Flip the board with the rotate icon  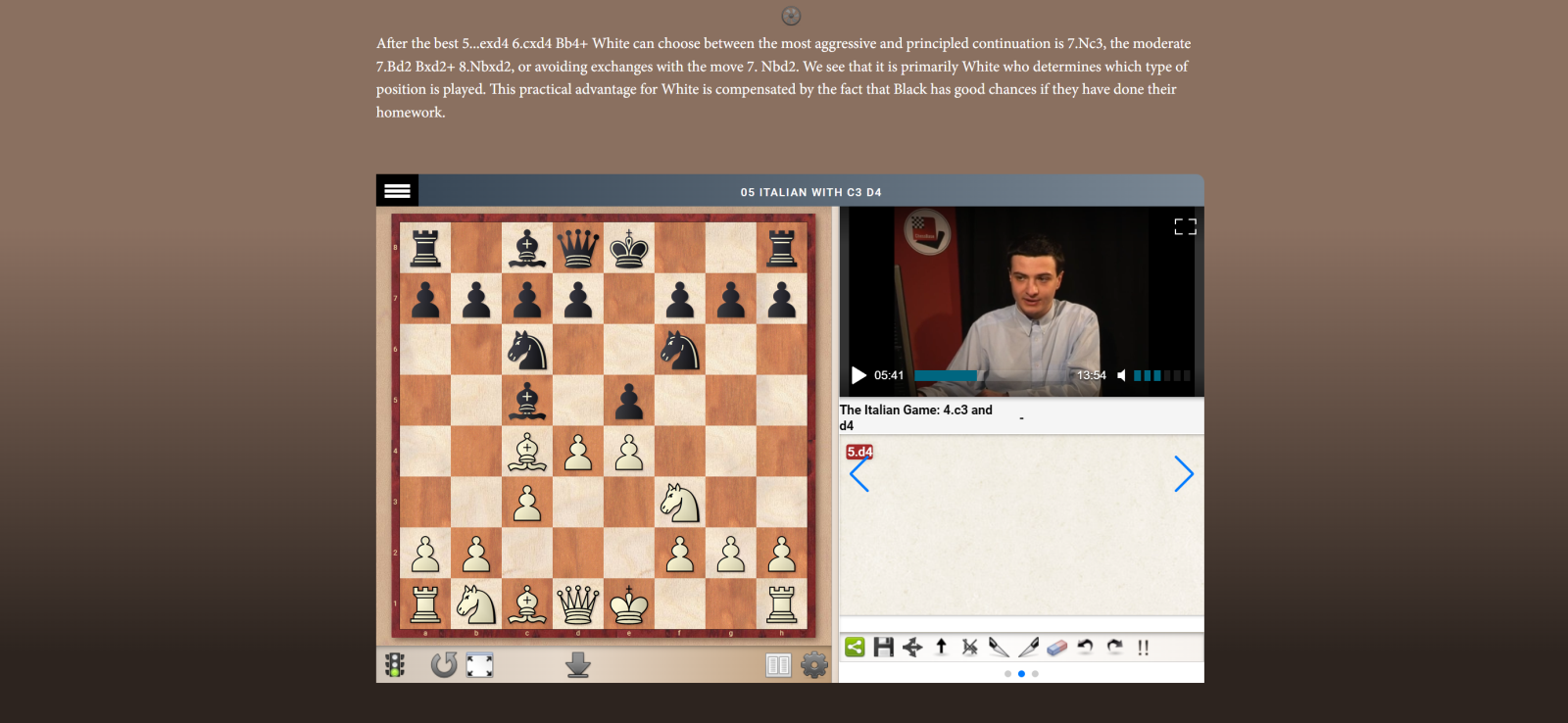[444, 665]
